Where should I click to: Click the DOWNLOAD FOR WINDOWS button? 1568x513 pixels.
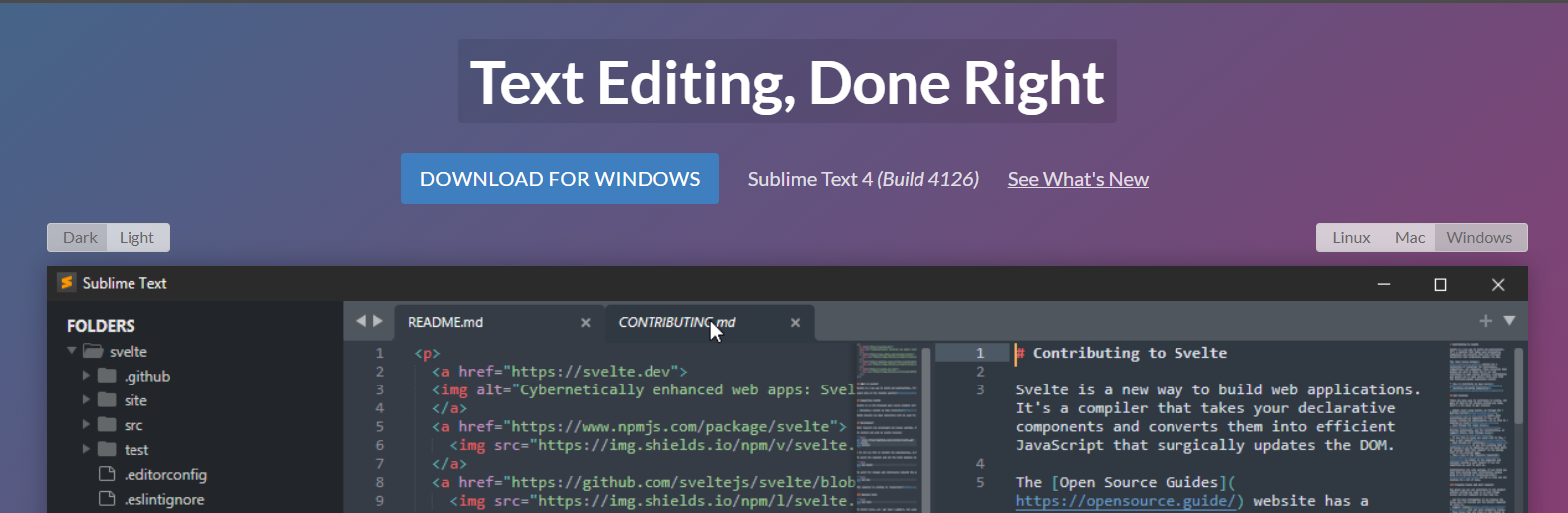click(560, 179)
